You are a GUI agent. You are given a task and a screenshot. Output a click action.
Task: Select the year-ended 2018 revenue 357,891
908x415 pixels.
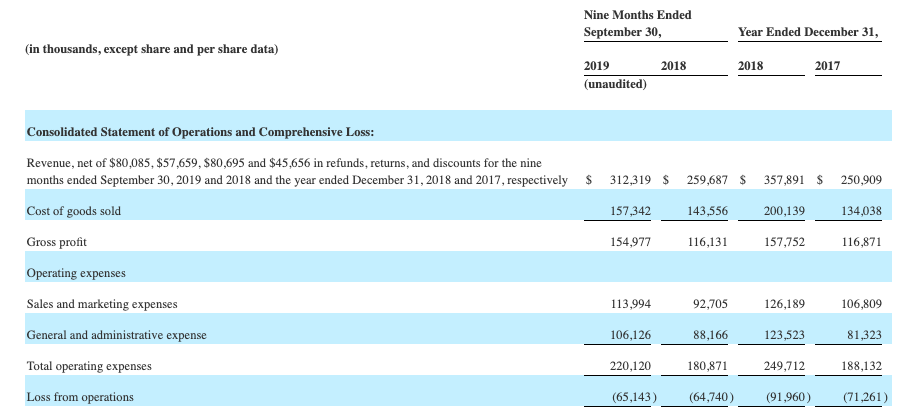pyautogui.click(x=784, y=180)
